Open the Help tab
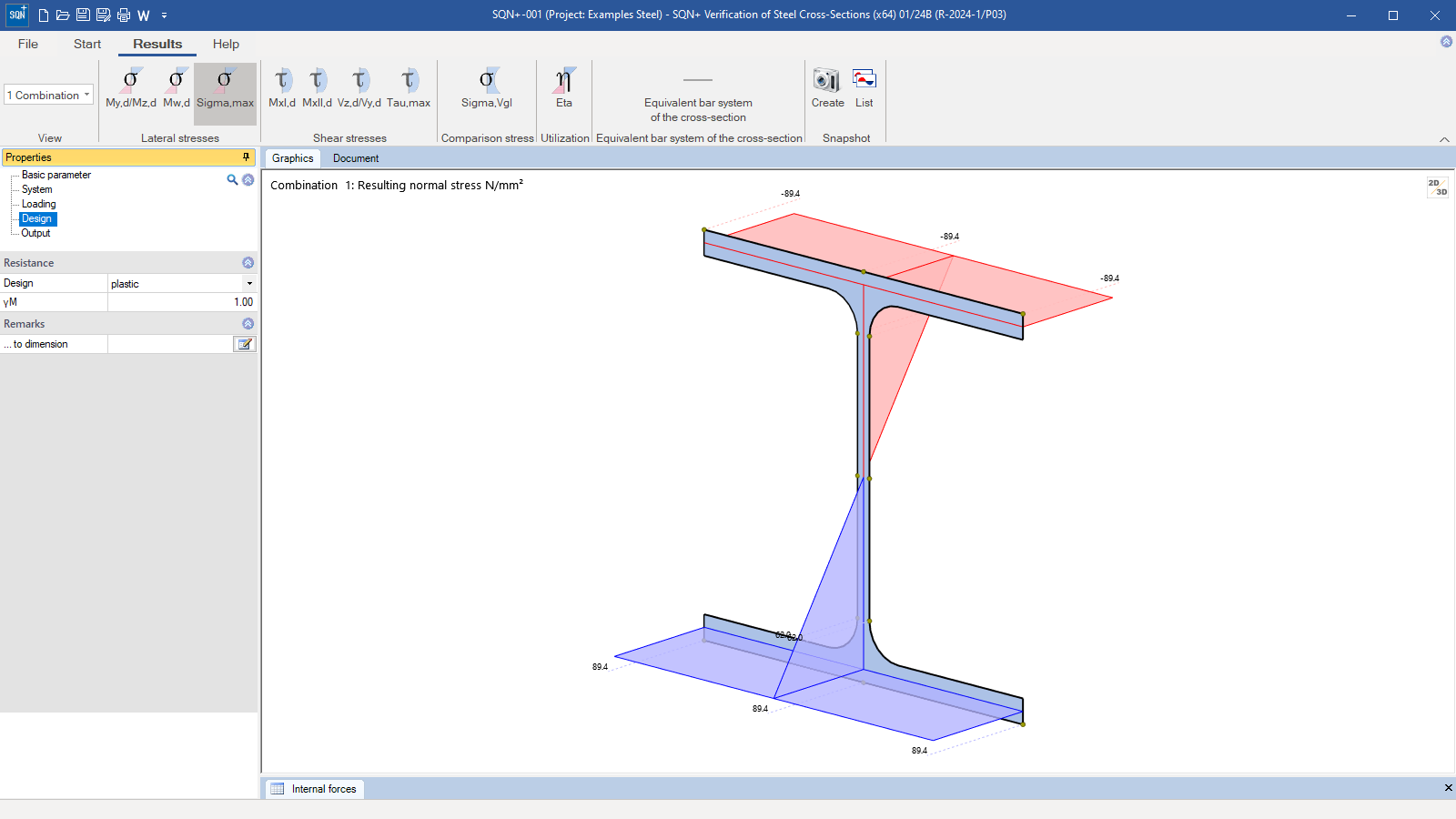 (x=226, y=44)
